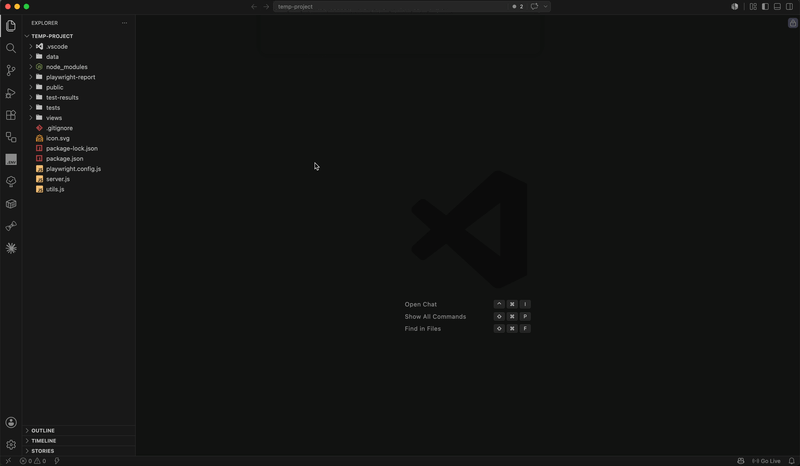Expand the test-results folder
This screenshot has width=800, height=466.
pos(79,97)
